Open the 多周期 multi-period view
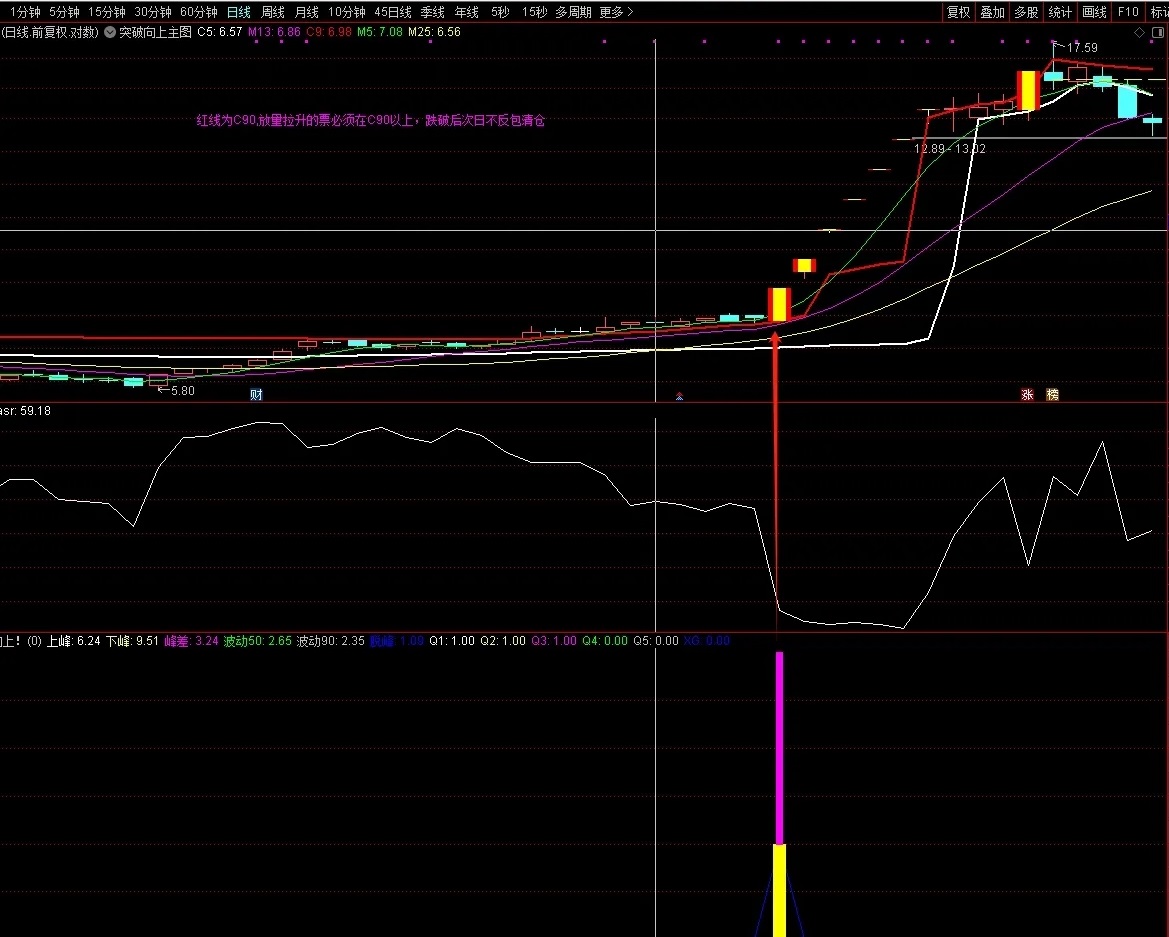The image size is (1169, 937). click(573, 12)
